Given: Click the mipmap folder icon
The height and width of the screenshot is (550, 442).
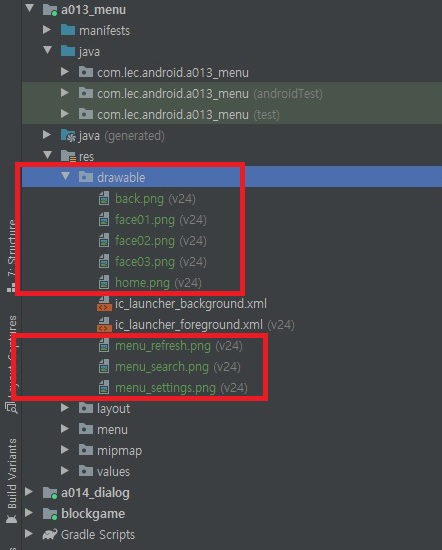Looking at the screenshot, I should tap(86, 450).
